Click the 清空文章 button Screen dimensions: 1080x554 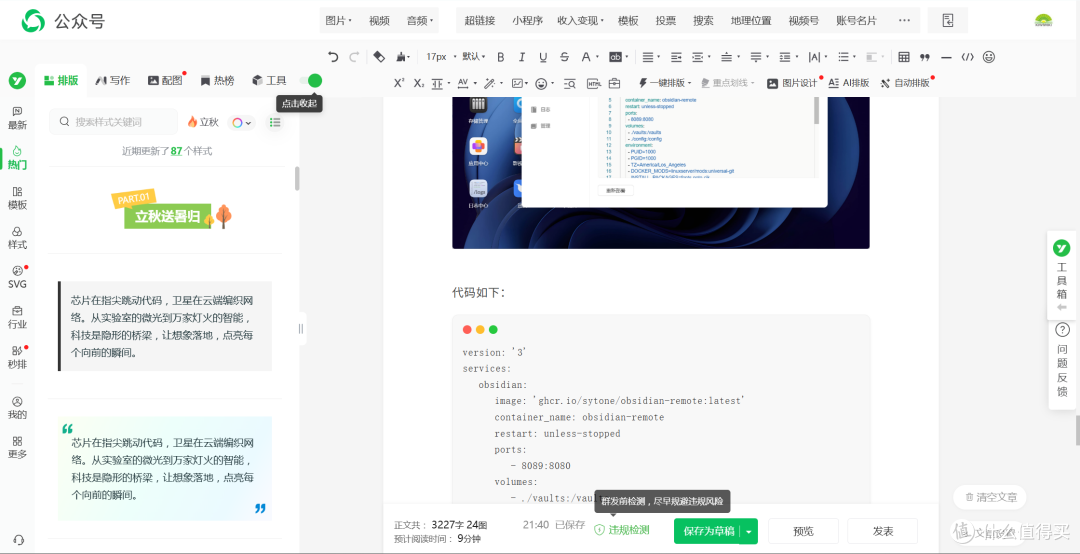(989, 497)
